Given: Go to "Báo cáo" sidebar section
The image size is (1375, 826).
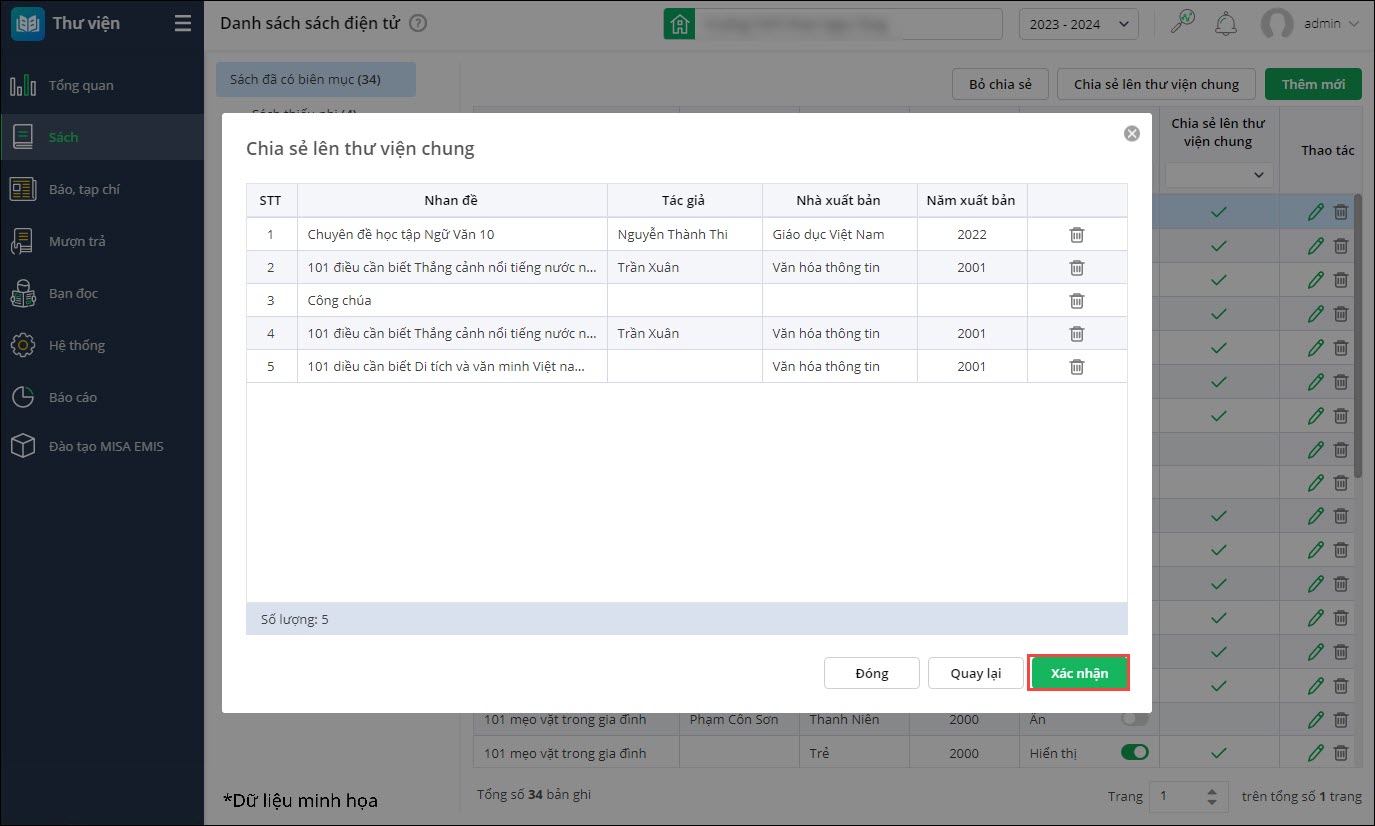Looking at the screenshot, I should [73, 397].
